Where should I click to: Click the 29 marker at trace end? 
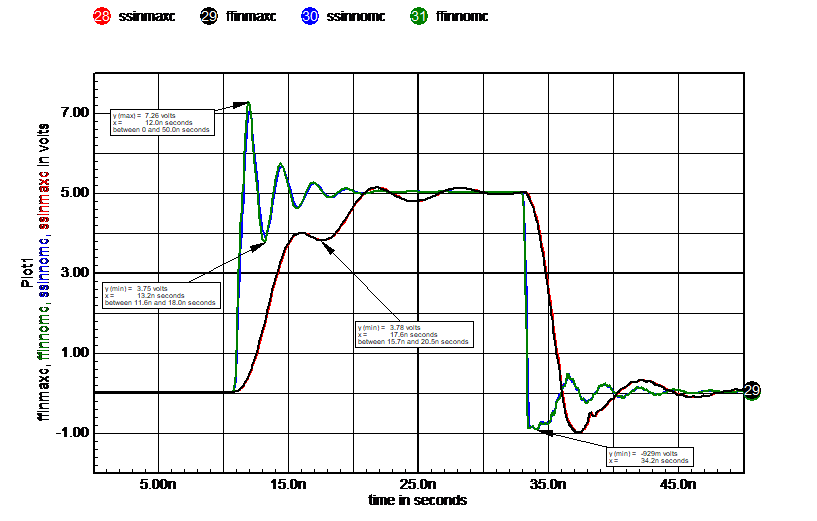(x=752, y=391)
